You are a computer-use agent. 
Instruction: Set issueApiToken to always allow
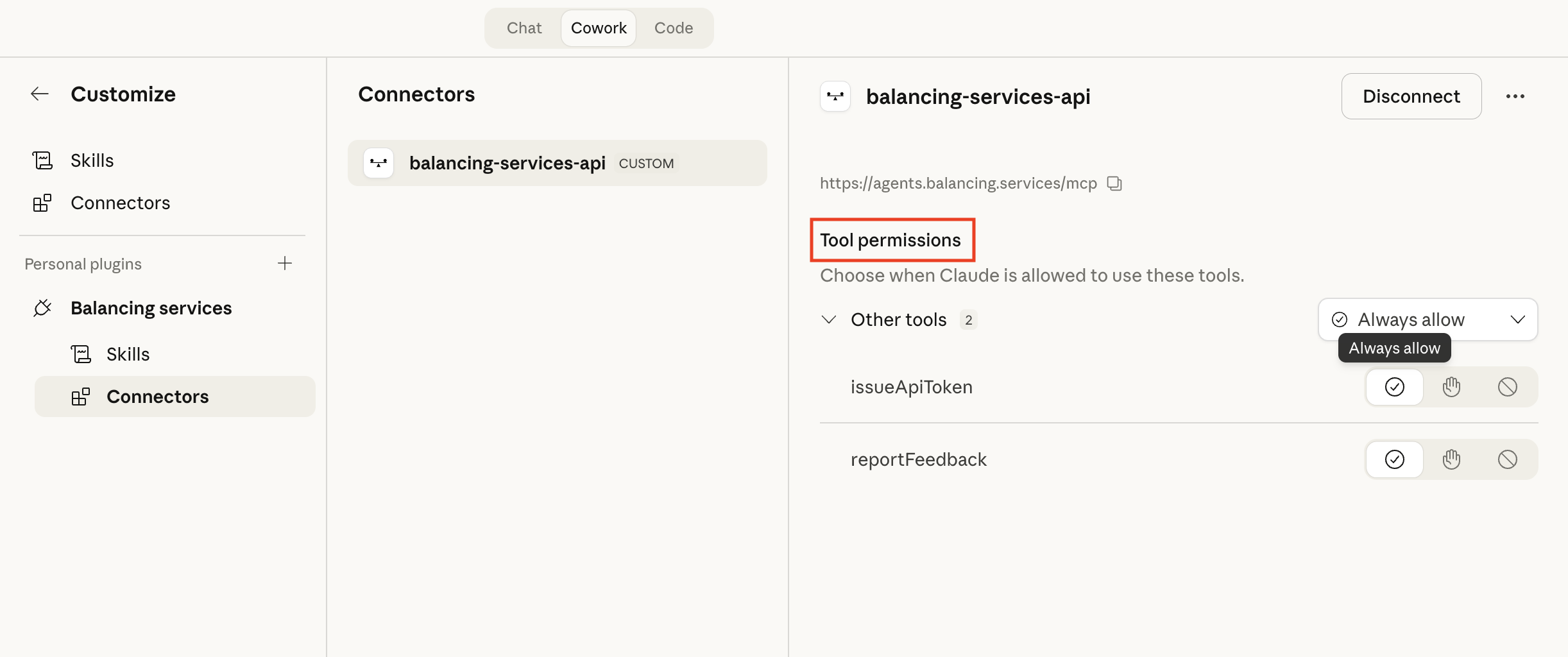[x=1395, y=387]
